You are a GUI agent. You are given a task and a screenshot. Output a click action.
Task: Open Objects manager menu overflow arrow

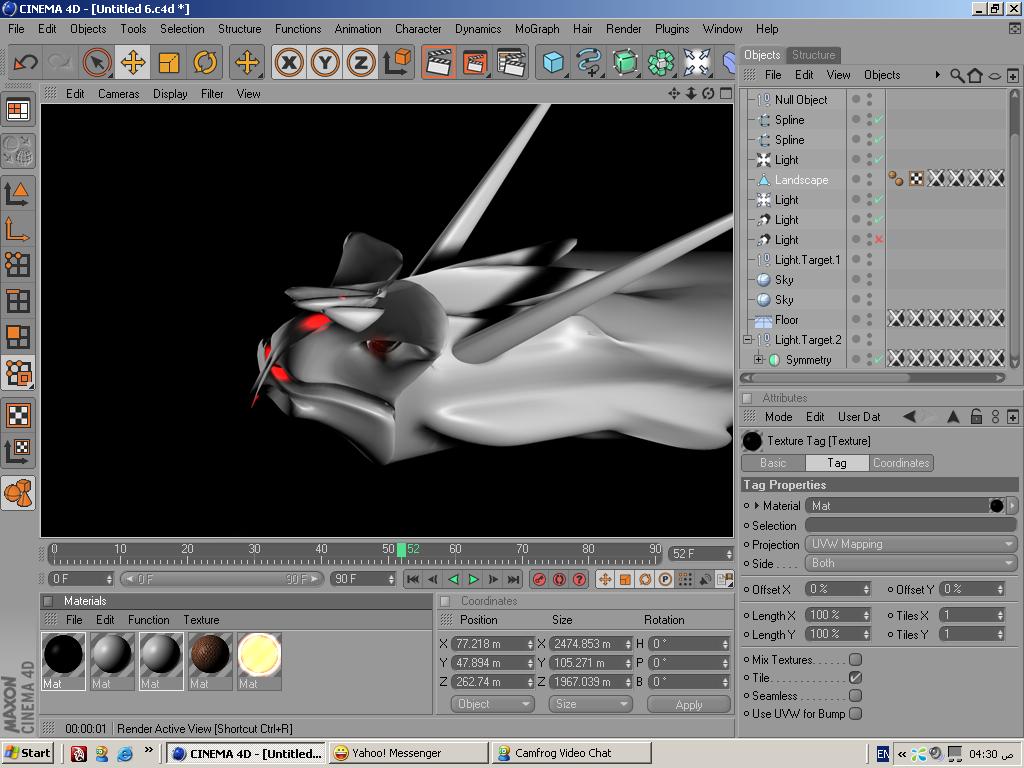937,75
